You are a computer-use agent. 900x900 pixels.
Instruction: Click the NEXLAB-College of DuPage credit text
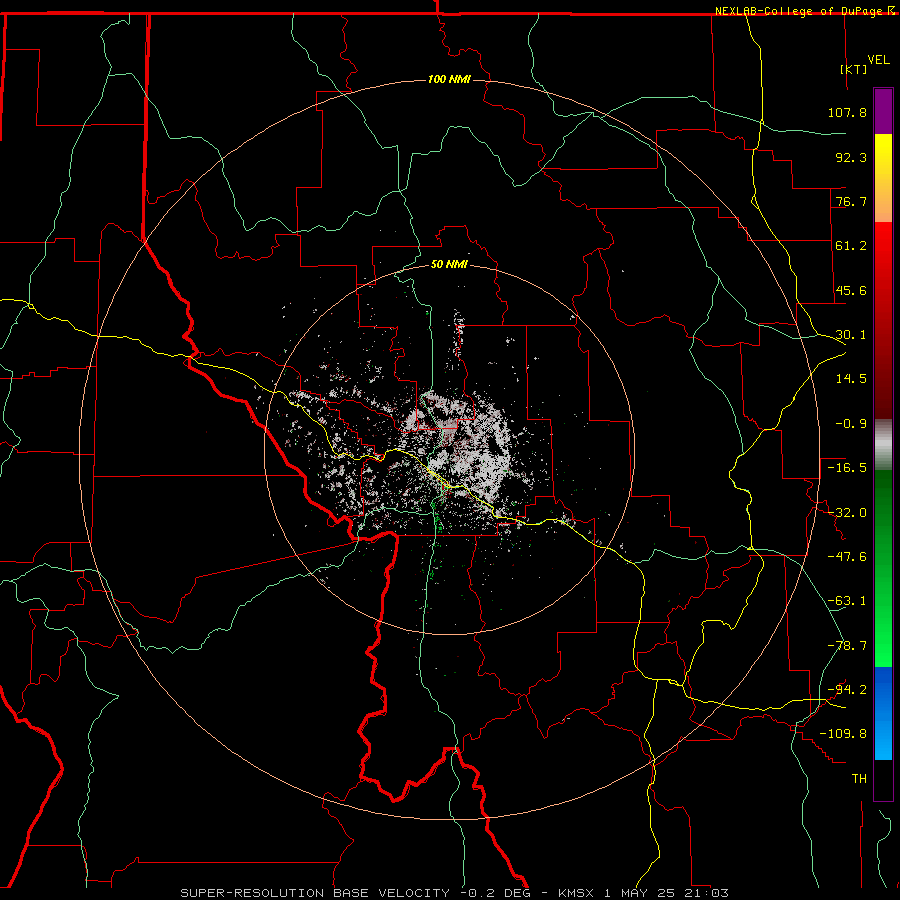tap(800, 11)
